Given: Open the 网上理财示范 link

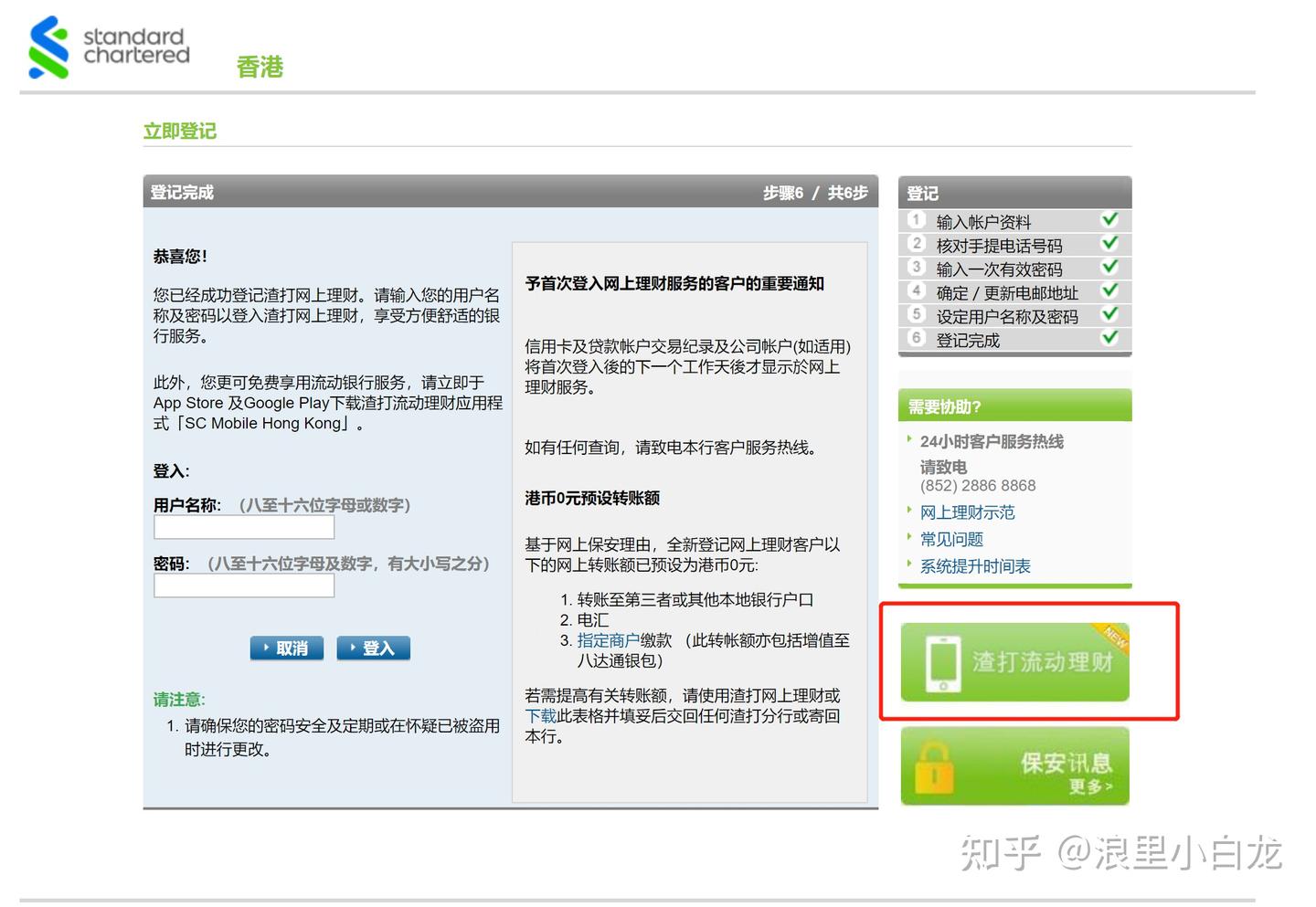Looking at the screenshot, I should pos(967,512).
